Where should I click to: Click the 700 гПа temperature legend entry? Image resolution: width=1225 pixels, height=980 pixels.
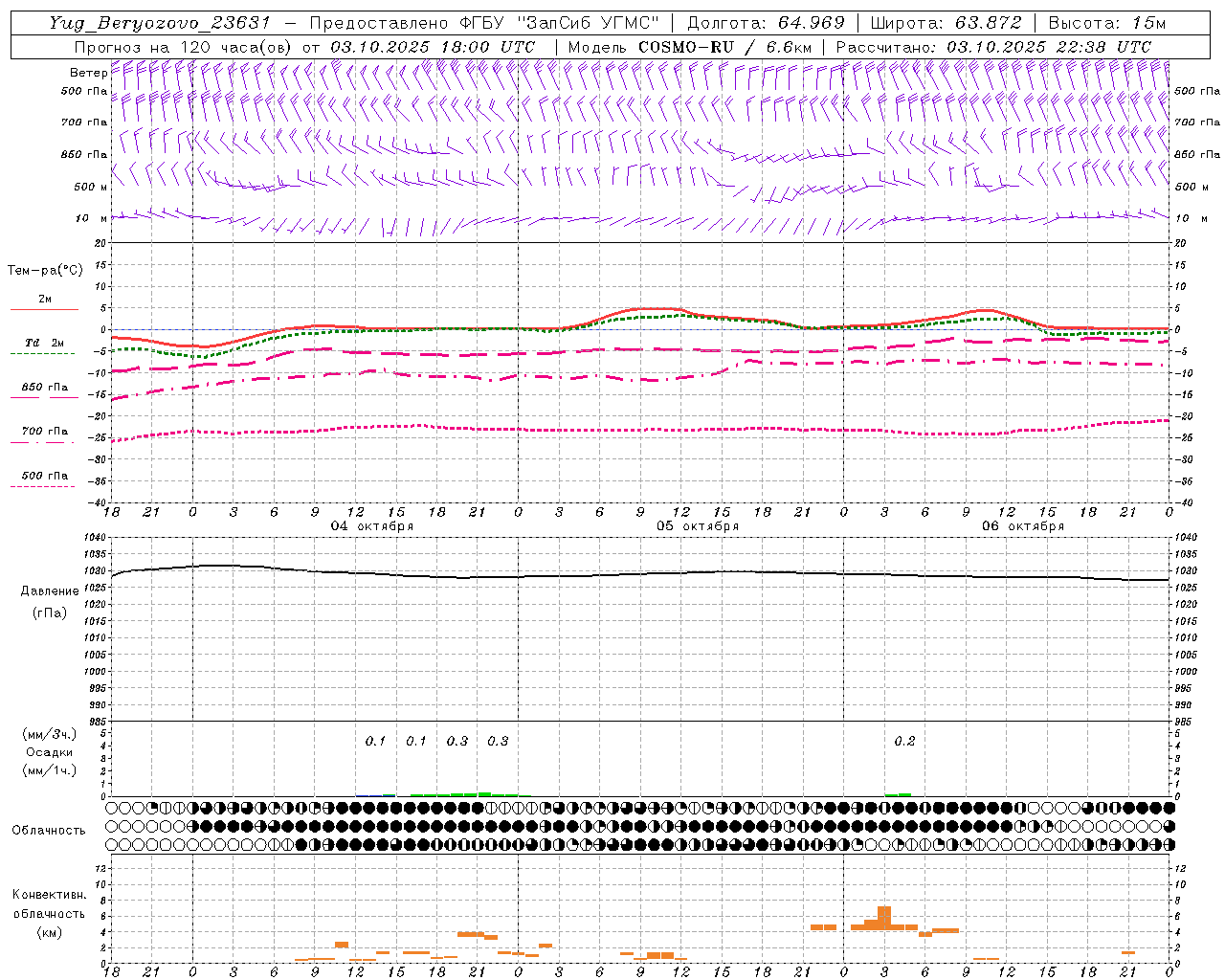click(44, 433)
